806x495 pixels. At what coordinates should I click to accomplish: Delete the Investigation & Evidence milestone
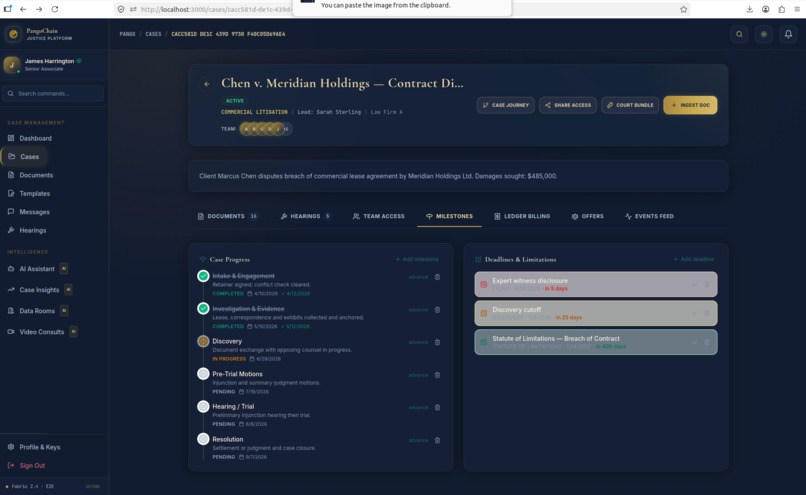(437, 310)
